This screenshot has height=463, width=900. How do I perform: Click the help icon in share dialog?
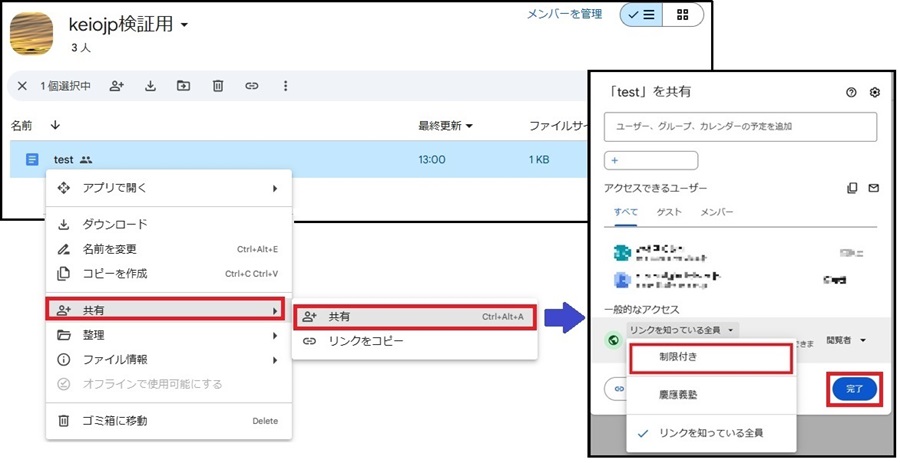(x=851, y=92)
